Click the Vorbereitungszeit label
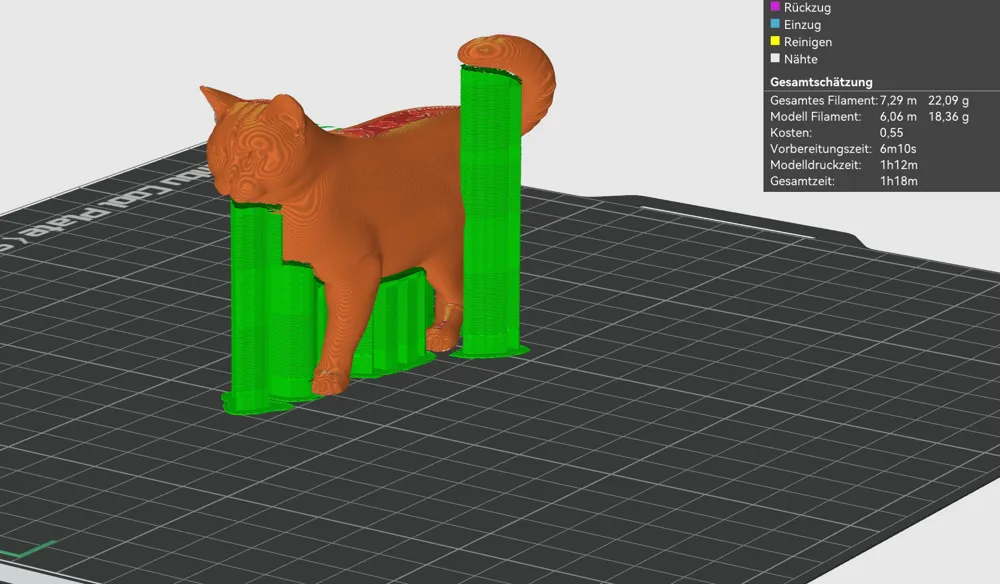The width and height of the screenshot is (1000, 584). click(820, 149)
